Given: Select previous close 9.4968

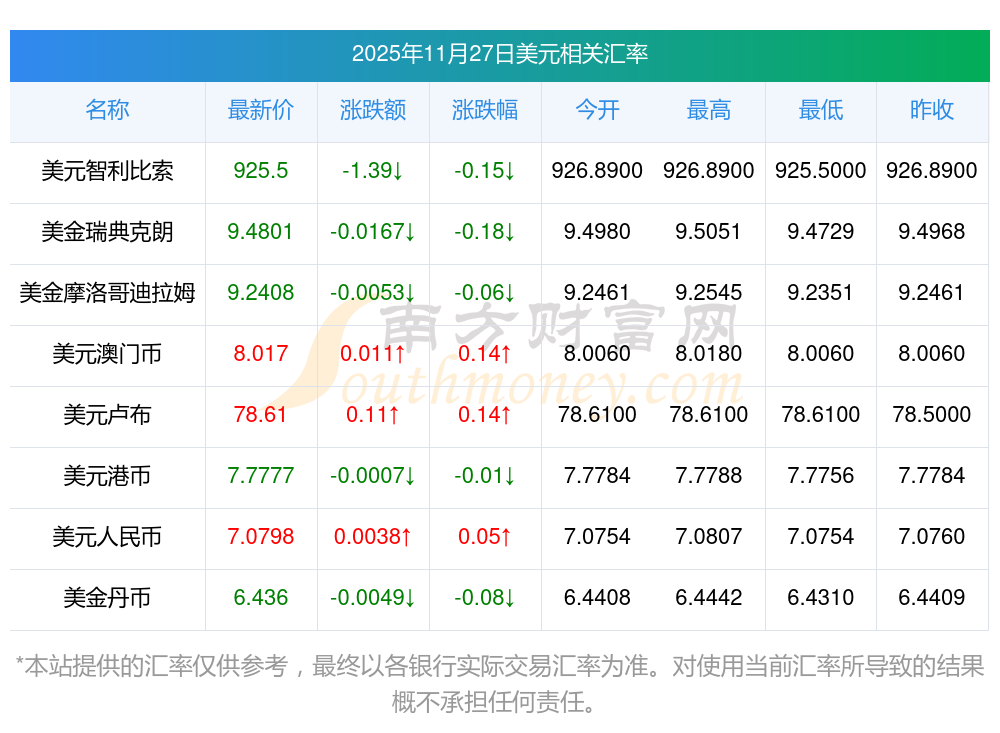Looking at the screenshot, I should pos(932,232).
